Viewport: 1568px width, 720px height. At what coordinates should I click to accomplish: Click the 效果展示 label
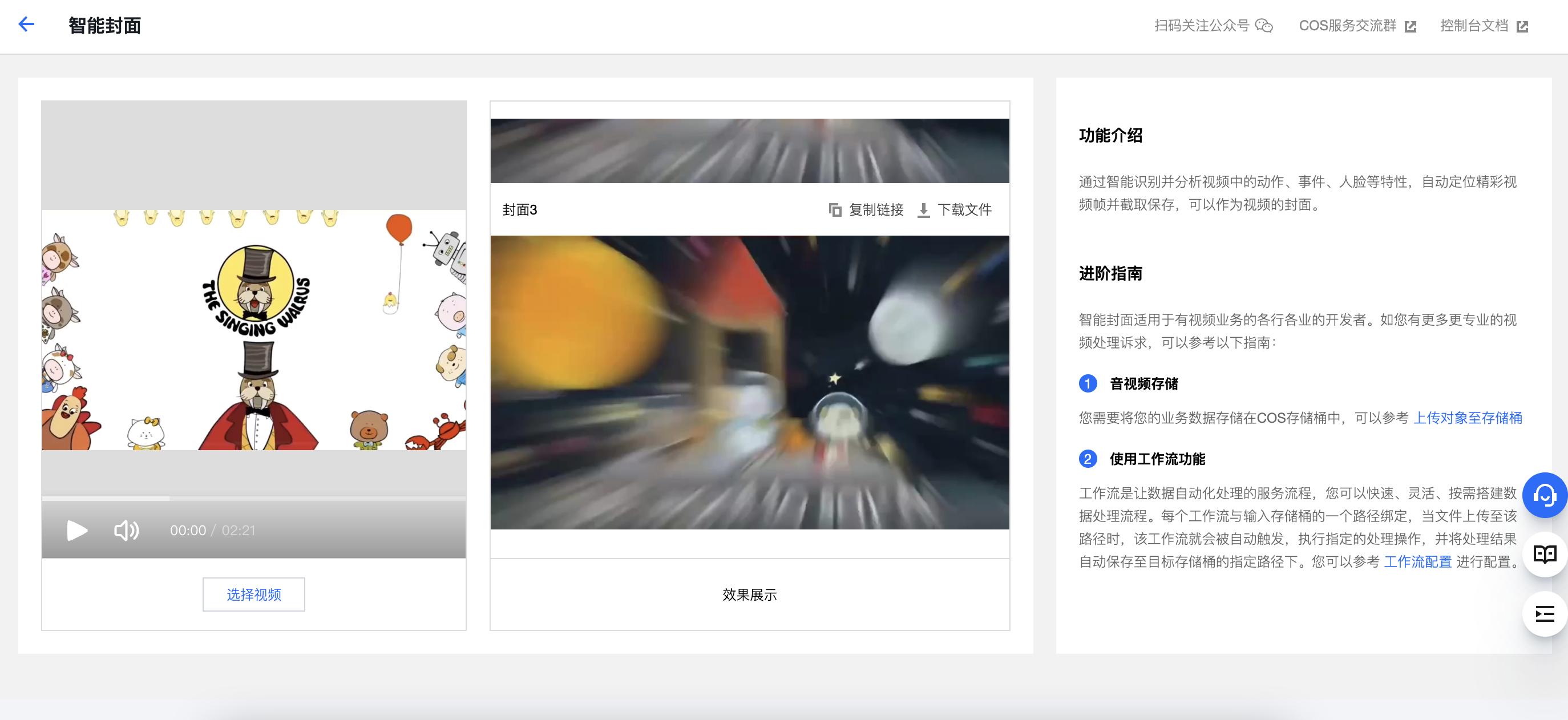749,594
